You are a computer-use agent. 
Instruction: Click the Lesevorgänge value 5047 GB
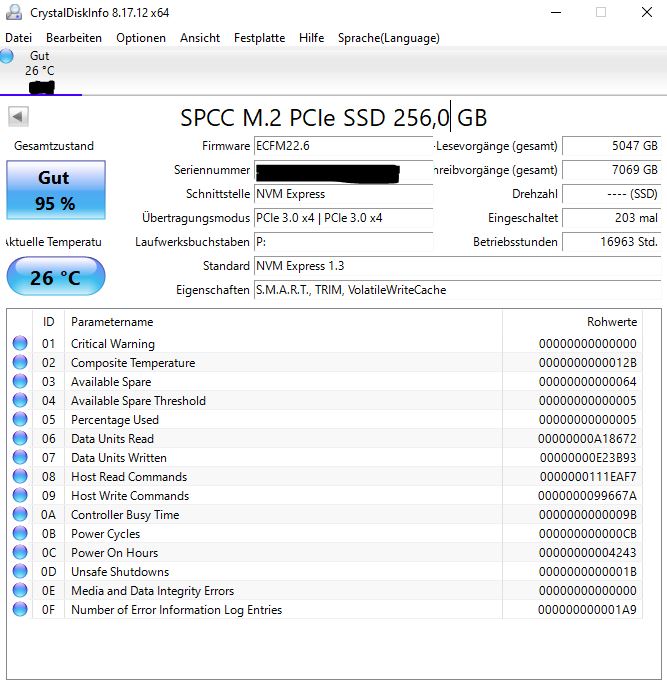click(x=611, y=146)
